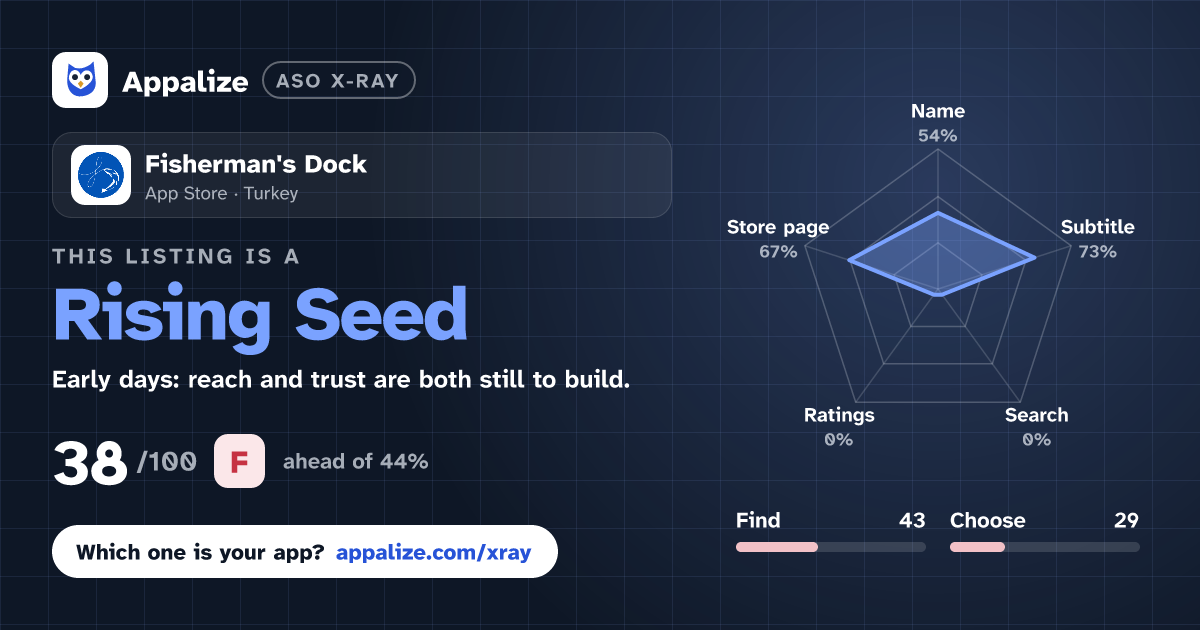Click the Which one is your app button
Screen dimensions: 1200x630
coord(304,552)
